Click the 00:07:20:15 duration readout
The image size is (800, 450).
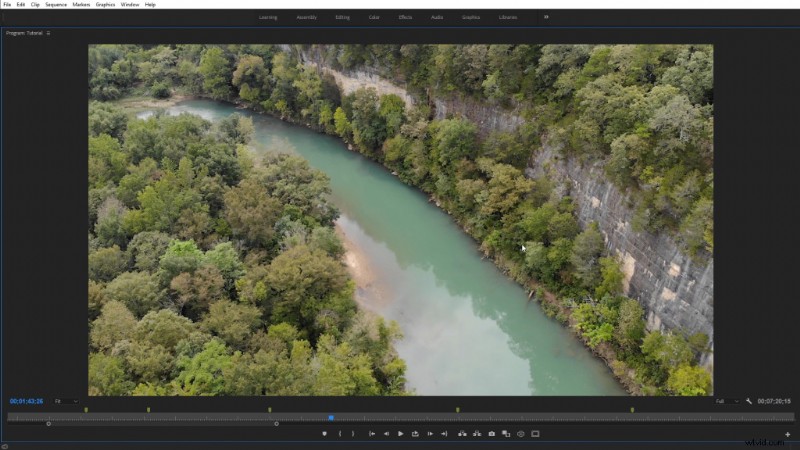click(774, 402)
